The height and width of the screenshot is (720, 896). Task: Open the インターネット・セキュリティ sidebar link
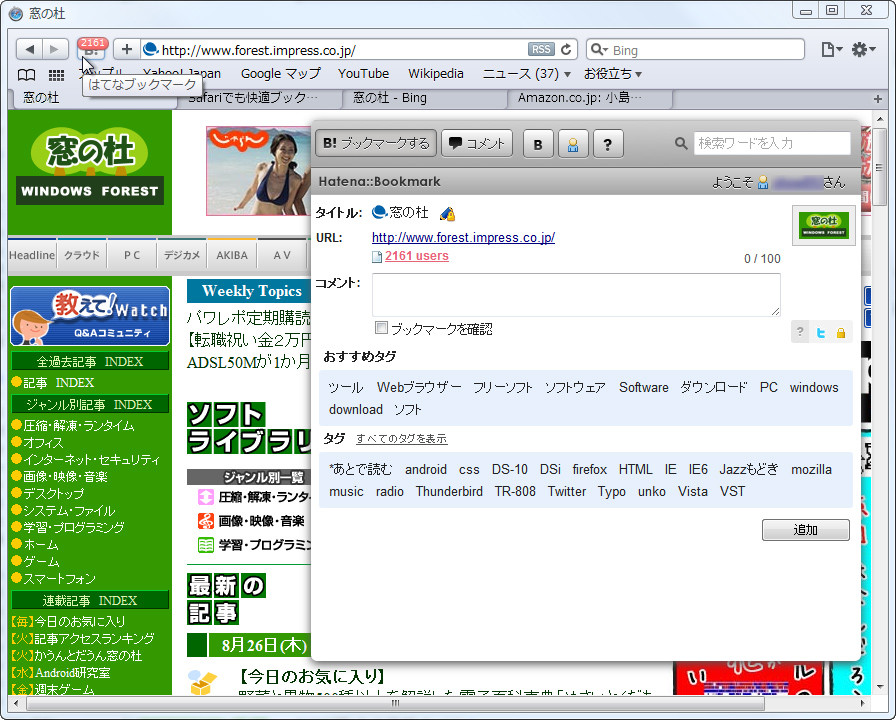pos(91,459)
